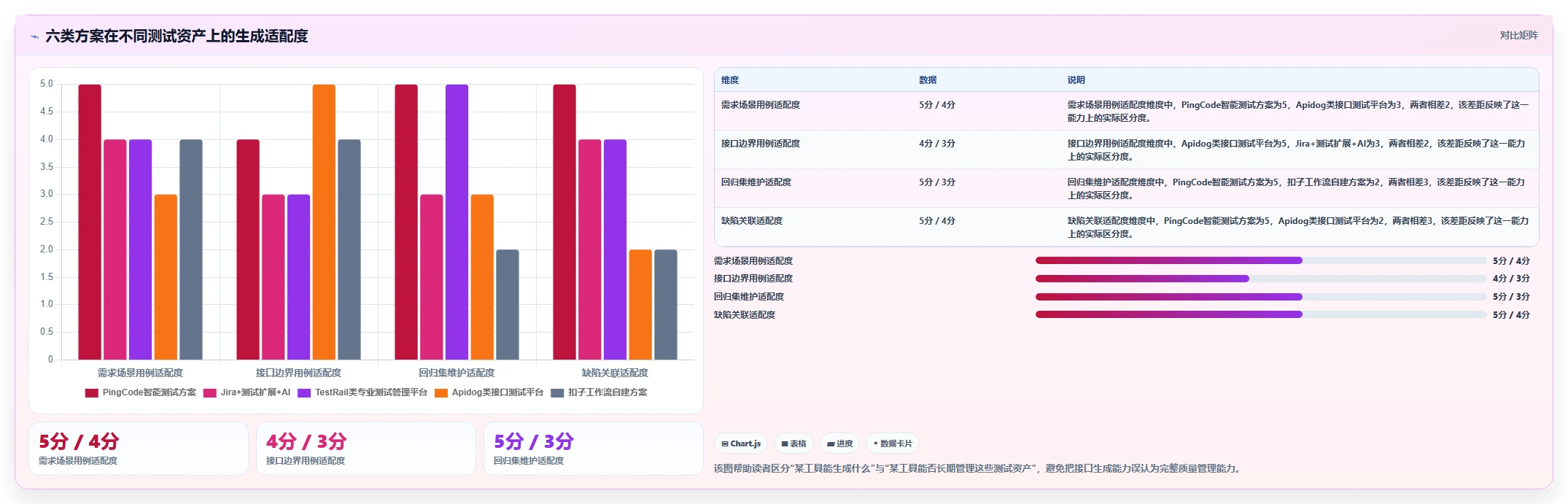Click the title icon beside 六类方案 heading
1568x504 pixels.
[34, 36]
